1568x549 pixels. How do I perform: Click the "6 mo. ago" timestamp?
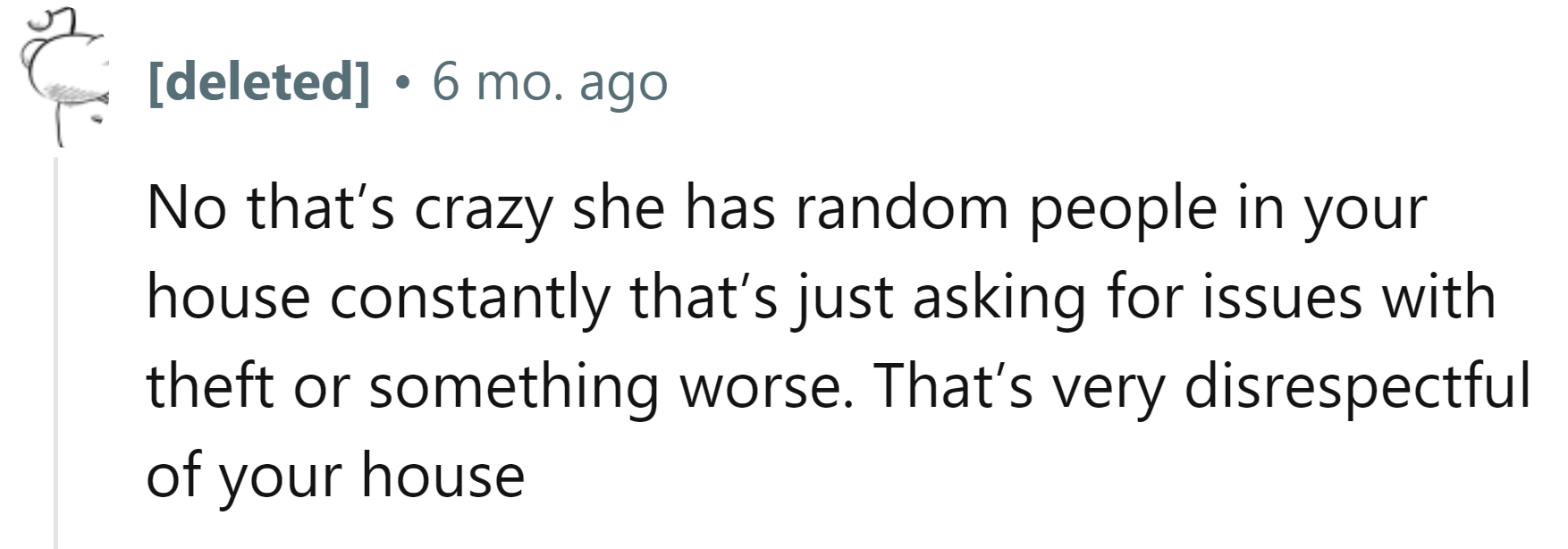(549, 83)
